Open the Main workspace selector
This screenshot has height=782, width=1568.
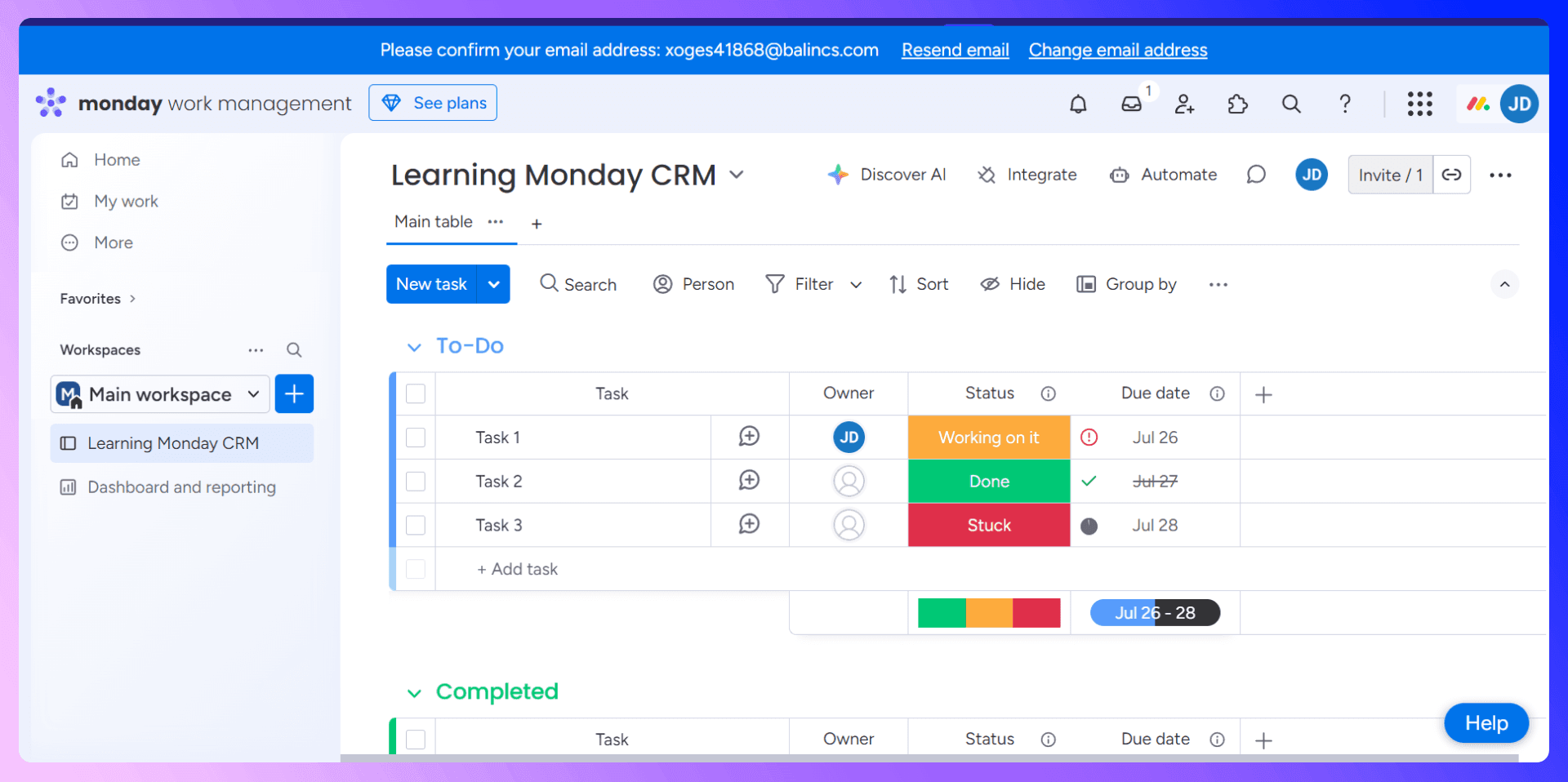(x=160, y=394)
